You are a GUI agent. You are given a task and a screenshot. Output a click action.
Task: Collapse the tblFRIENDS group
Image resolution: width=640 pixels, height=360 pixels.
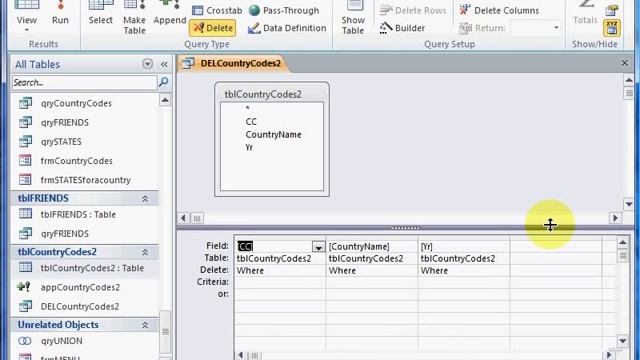click(x=145, y=198)
